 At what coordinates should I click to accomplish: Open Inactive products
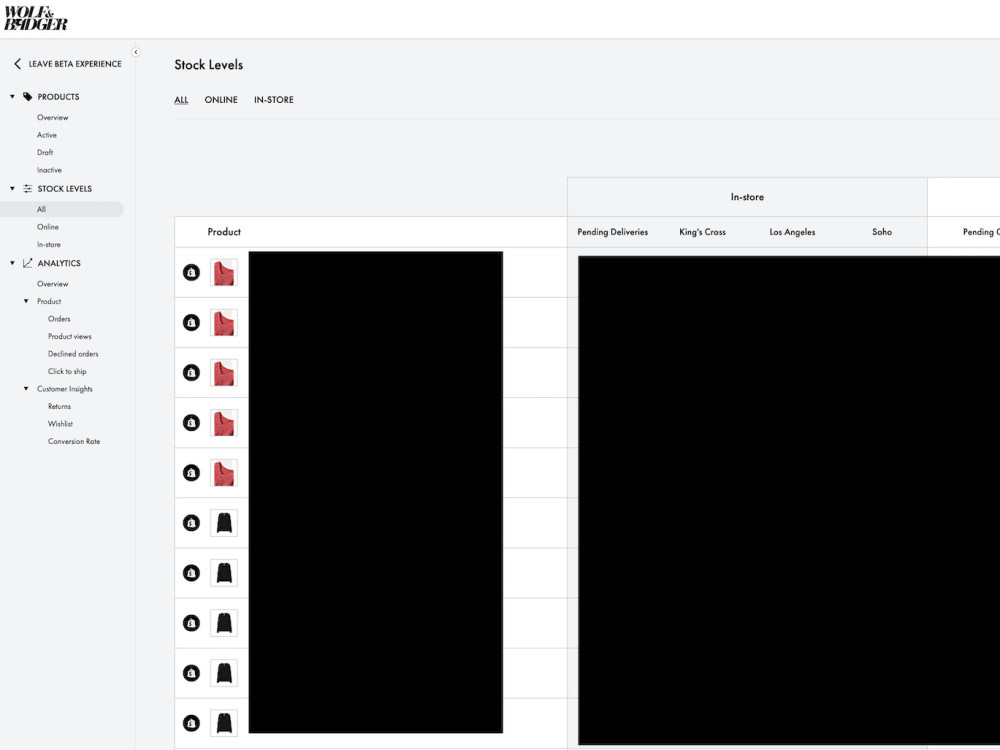pyautogui.click(x=49, y=170)
